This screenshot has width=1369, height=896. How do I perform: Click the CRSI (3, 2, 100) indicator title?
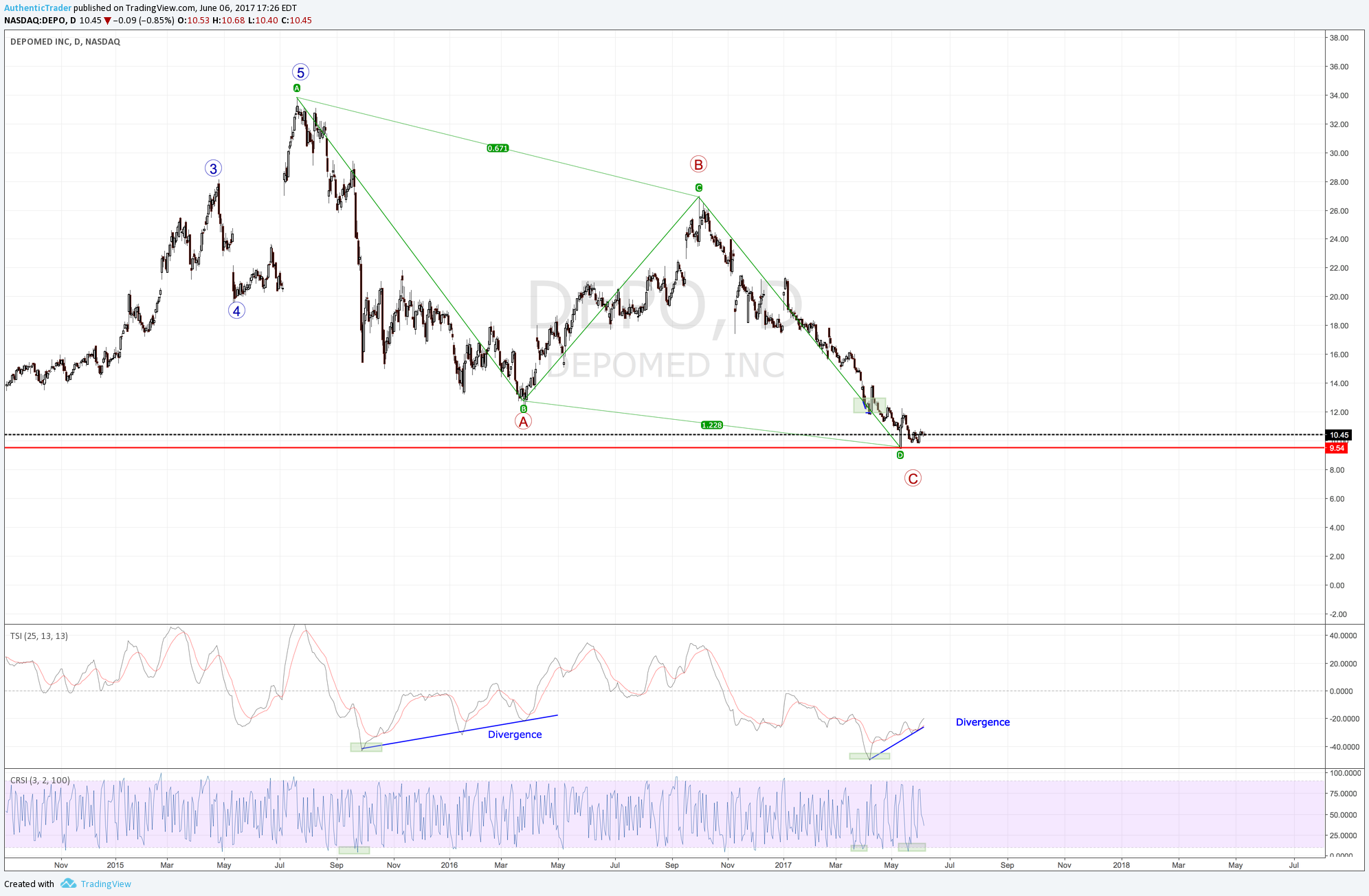(x=40, y=780)
